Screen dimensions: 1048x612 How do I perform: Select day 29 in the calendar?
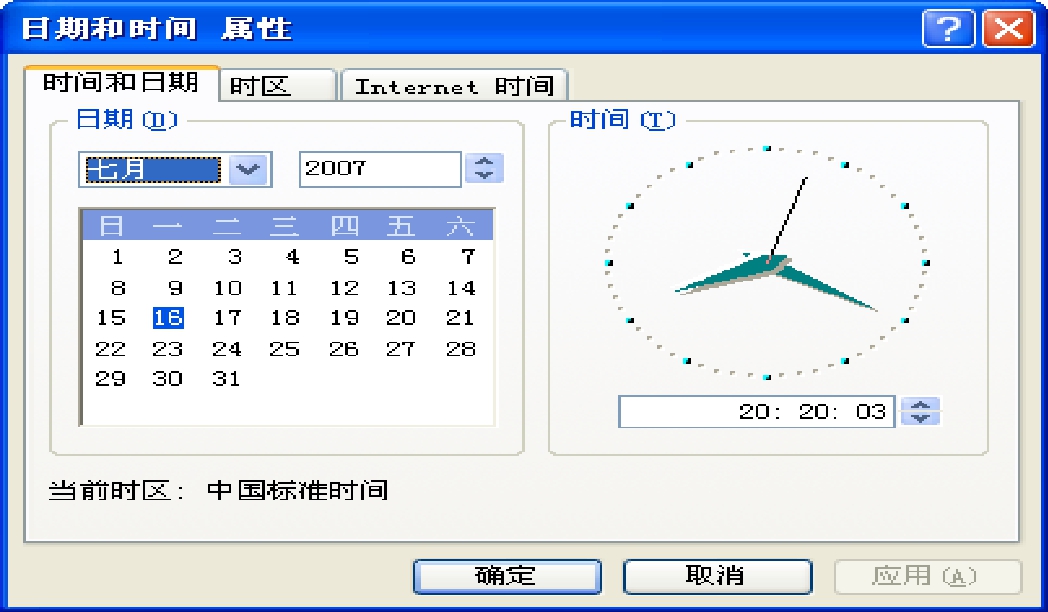tap(110, 379)
